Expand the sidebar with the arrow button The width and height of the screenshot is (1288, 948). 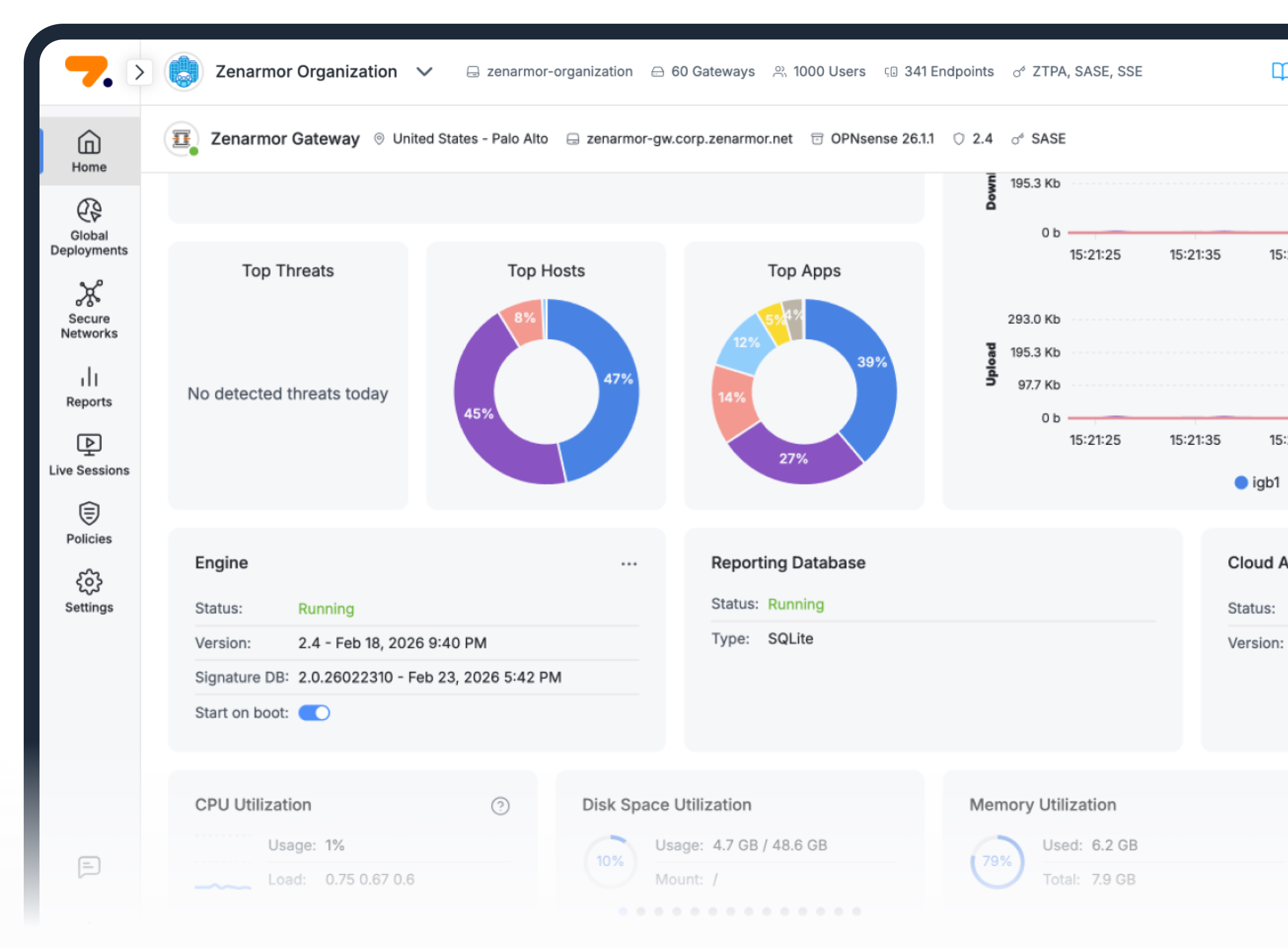[139, 72]
